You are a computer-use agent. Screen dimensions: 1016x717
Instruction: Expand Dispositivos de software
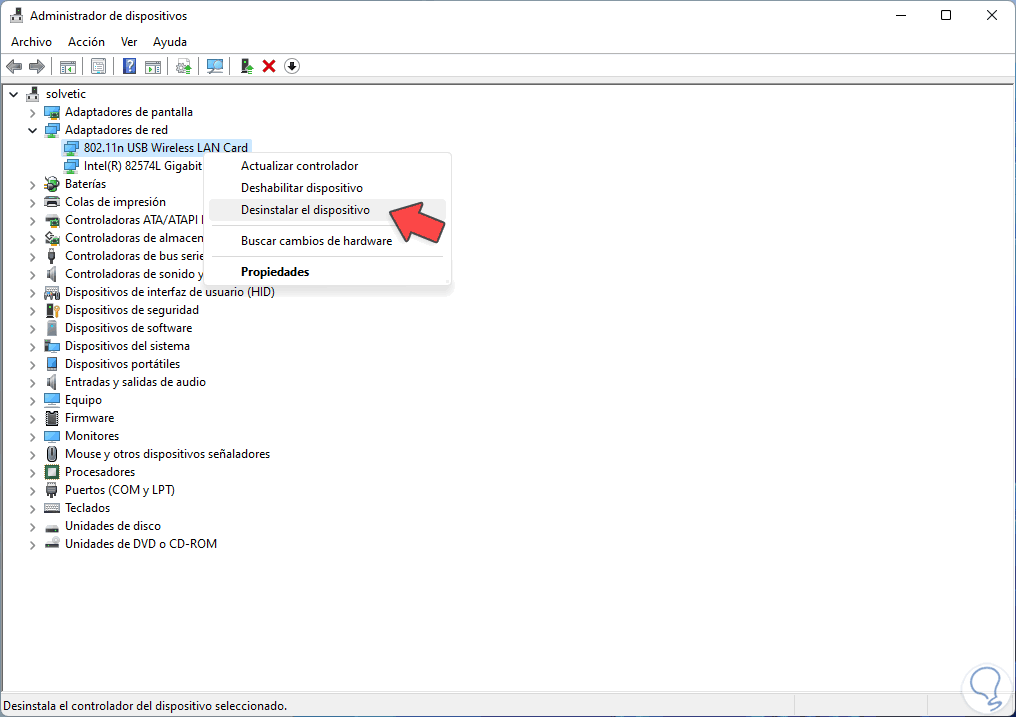[32, 328]
